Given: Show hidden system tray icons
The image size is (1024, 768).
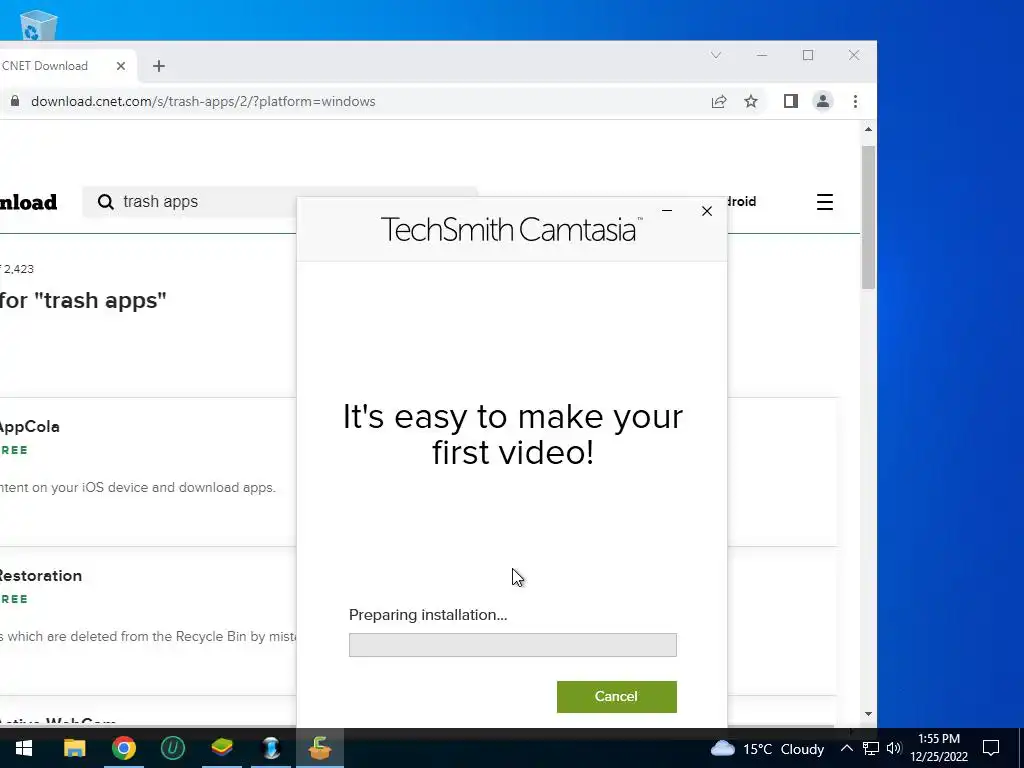Looking at the screenshot, I should pos(846,748).
